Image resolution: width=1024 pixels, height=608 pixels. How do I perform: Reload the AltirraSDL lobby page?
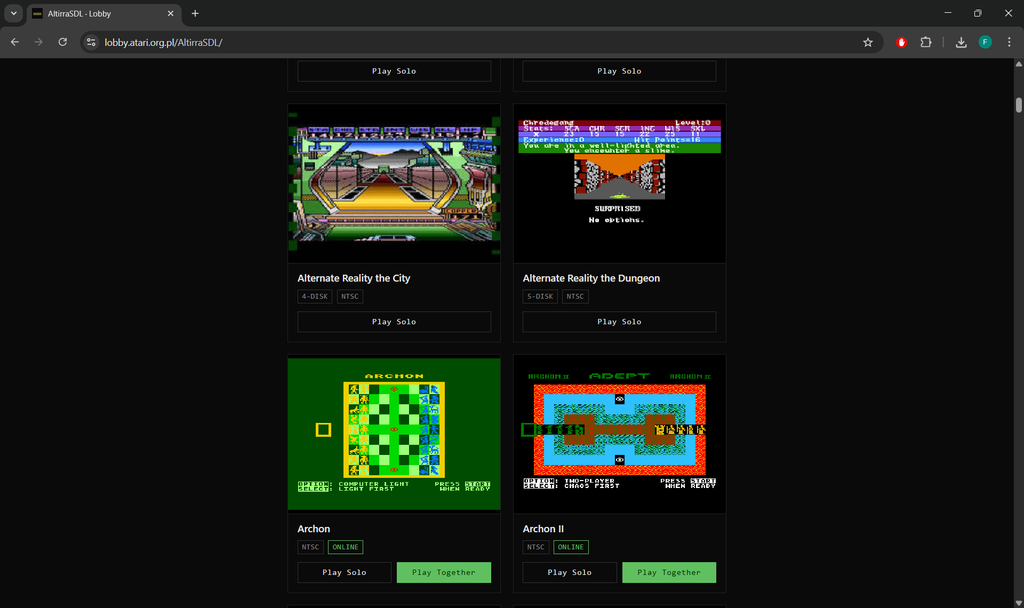click(63, 42)
